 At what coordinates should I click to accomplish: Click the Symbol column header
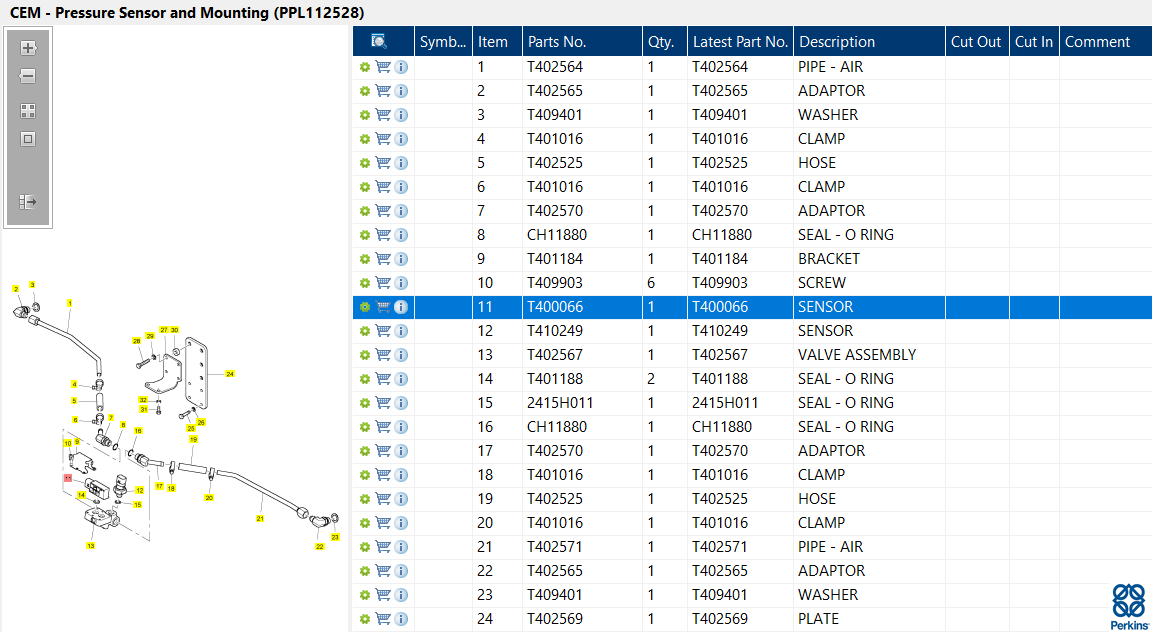444,41
